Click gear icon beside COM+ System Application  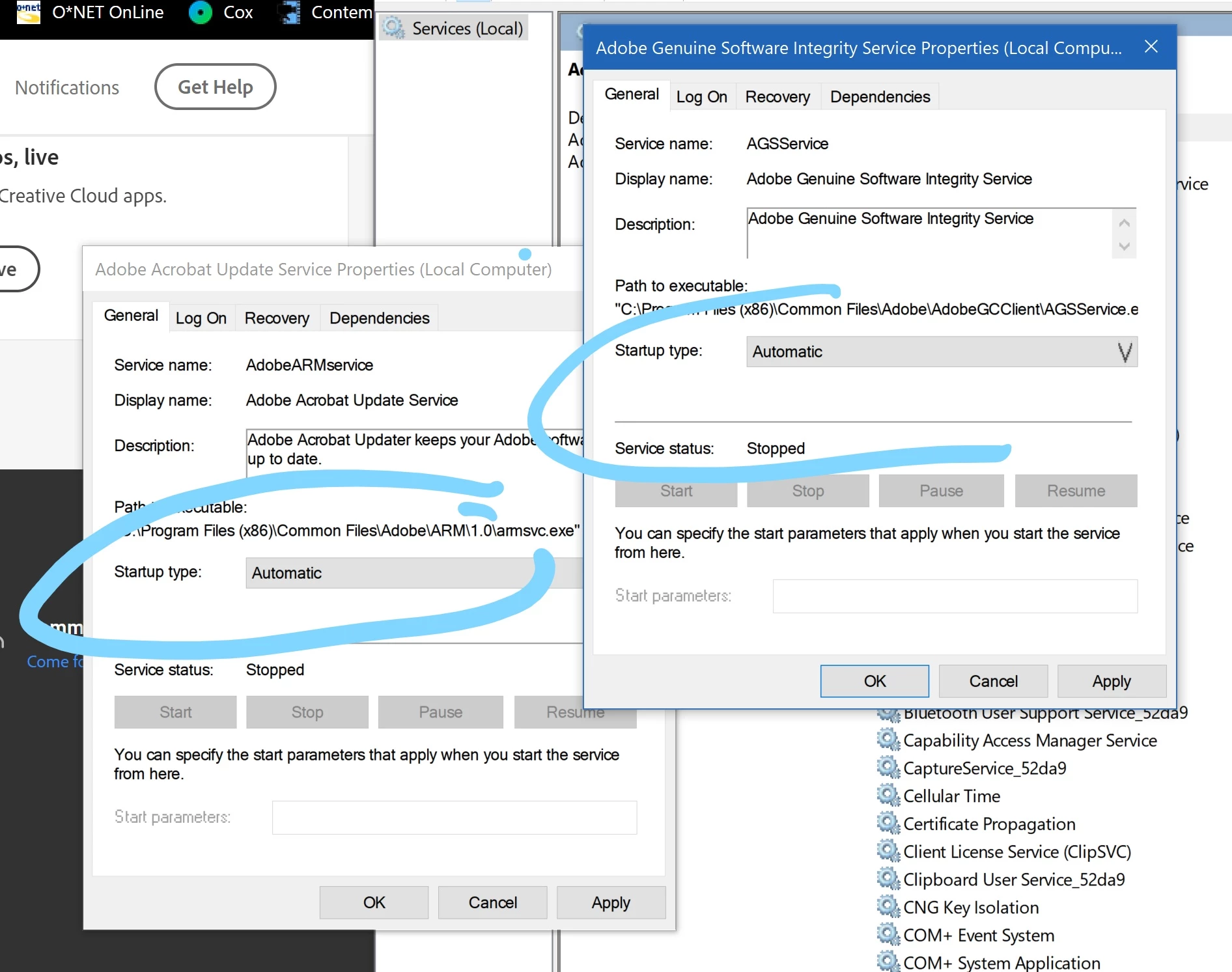point(888,962)
